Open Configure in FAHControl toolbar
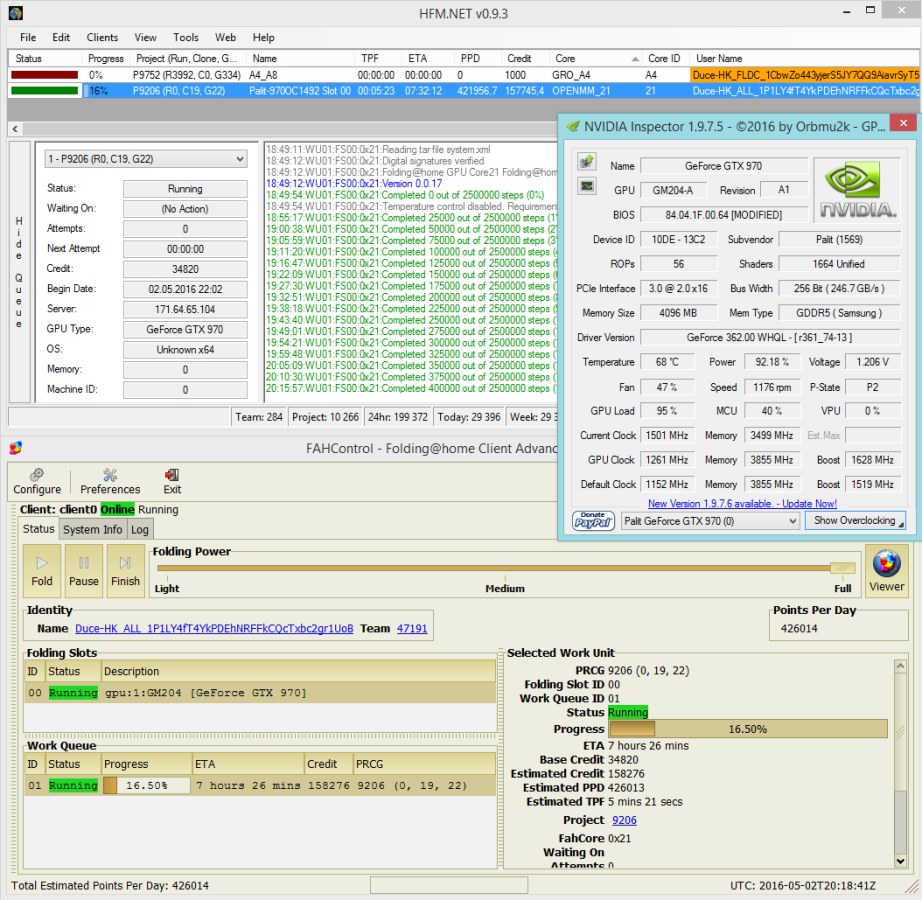Viewport: 922px width, 900px height. pyautogui.click(x=37, y=481)
